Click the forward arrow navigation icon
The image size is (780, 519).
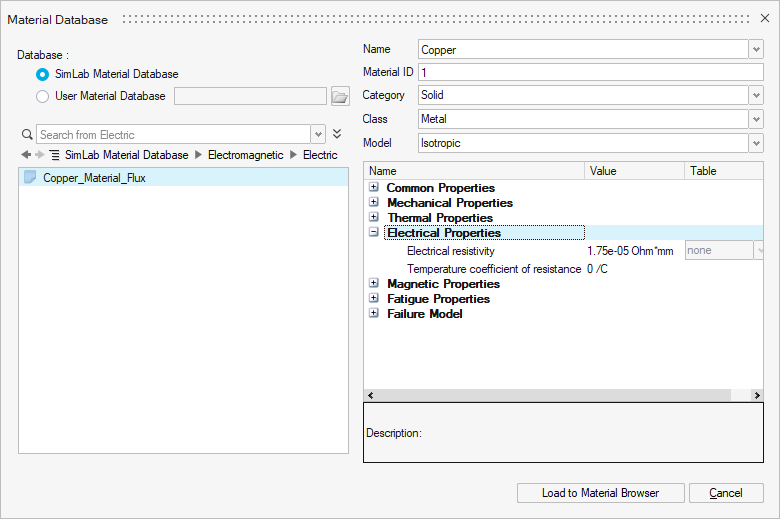pyautogui.click(x=39, y=155)
